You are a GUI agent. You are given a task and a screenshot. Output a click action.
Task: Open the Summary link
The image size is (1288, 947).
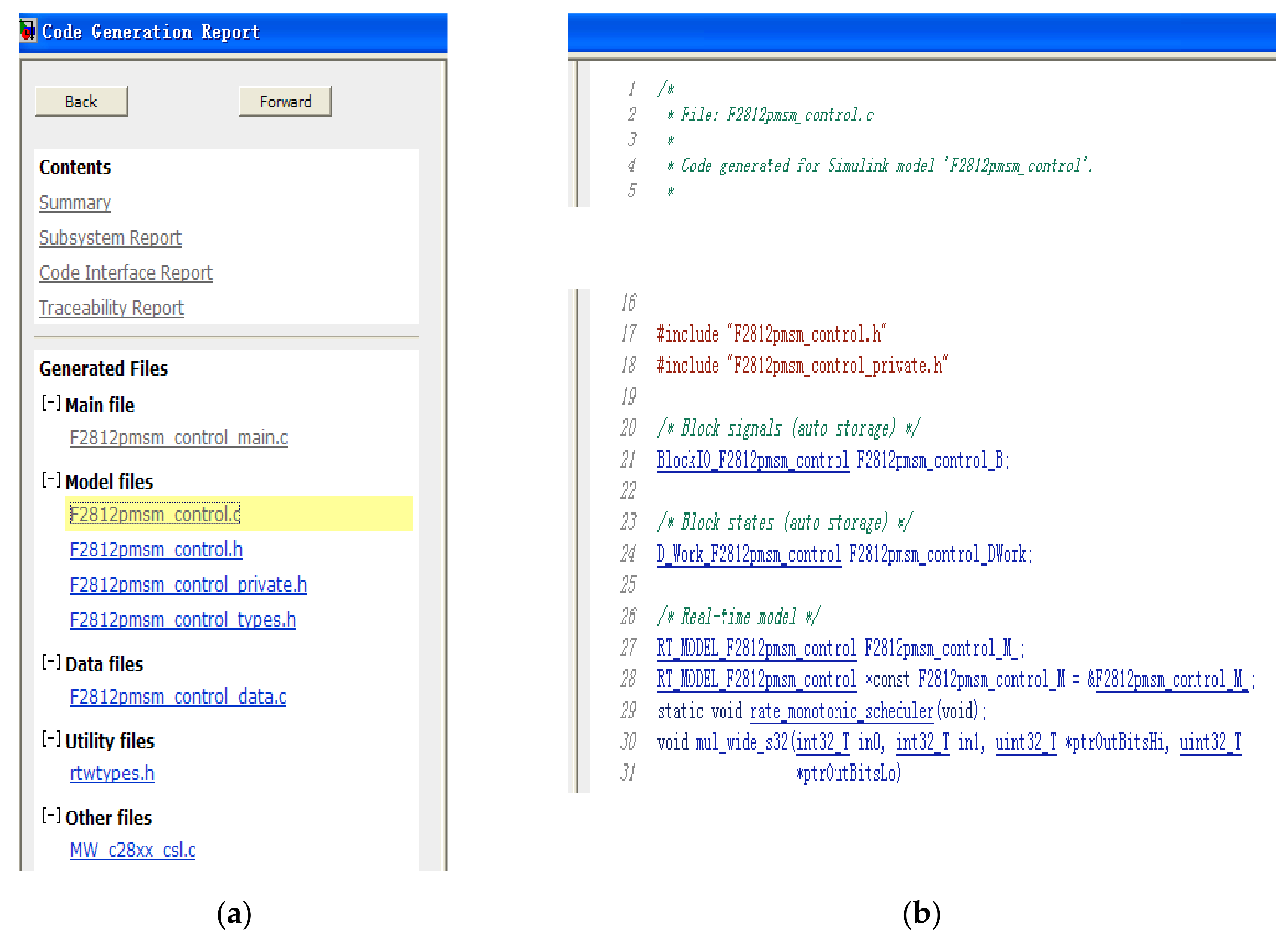(x=75, y=202)
